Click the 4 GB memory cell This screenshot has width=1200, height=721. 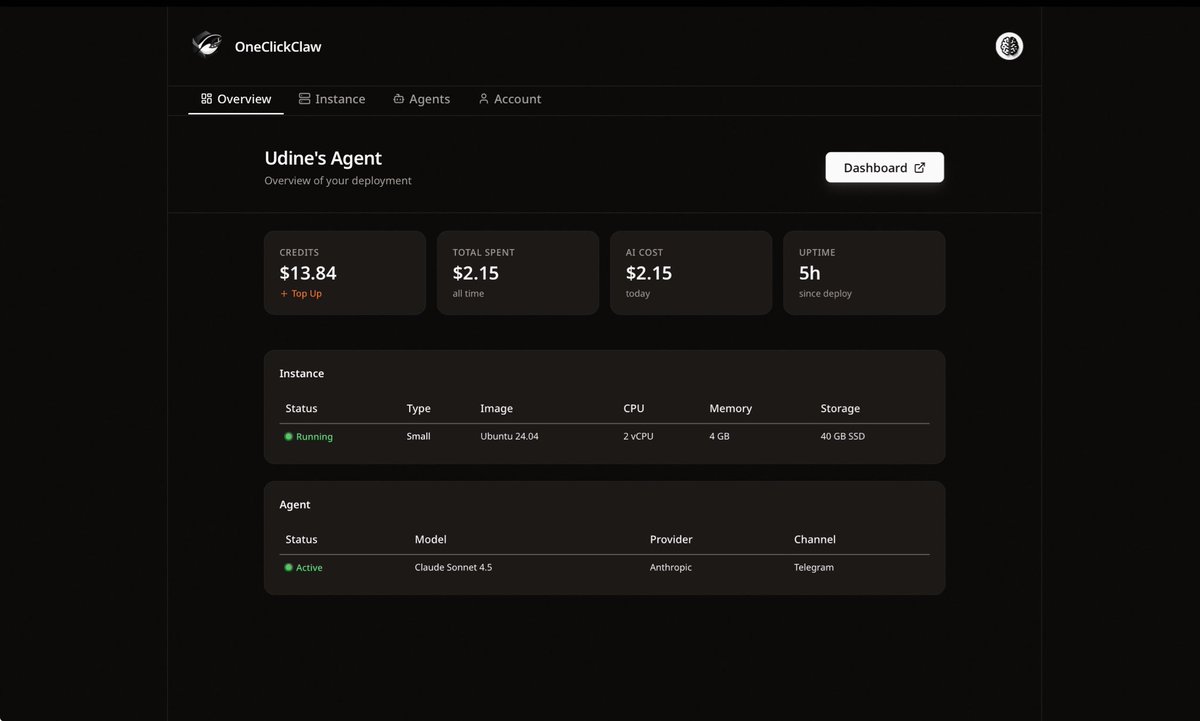(720, 437)
